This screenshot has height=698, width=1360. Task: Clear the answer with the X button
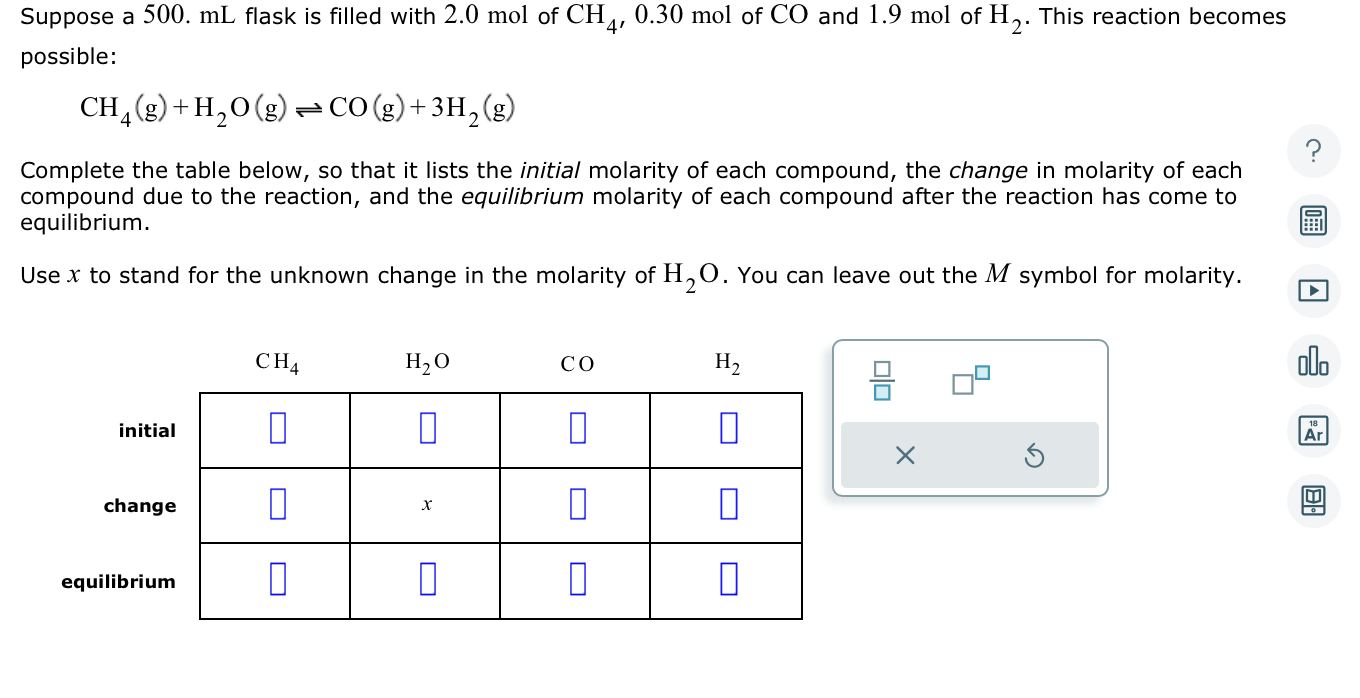(905, 455)
